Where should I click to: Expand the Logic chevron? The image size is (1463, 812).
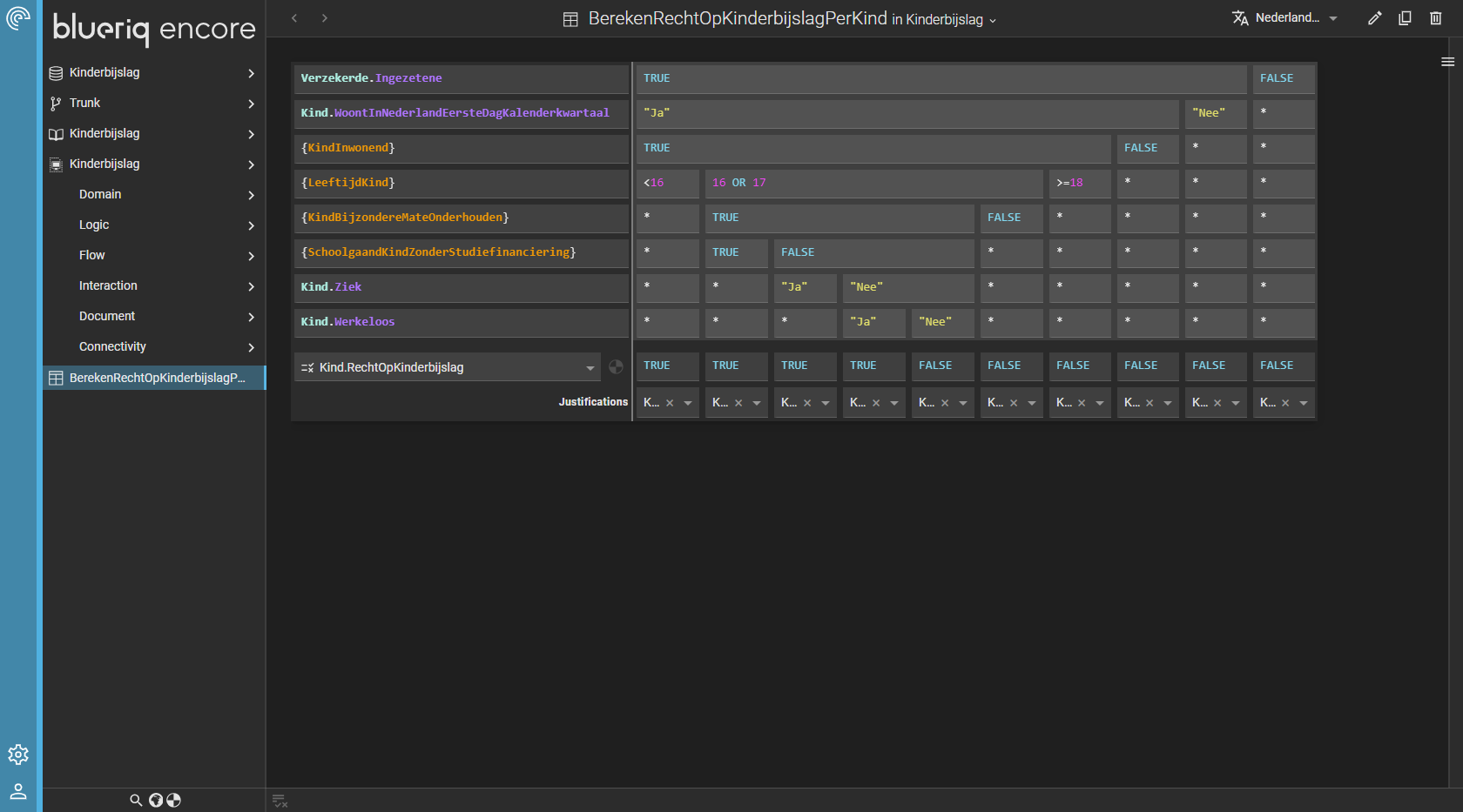tap(251, 225)
